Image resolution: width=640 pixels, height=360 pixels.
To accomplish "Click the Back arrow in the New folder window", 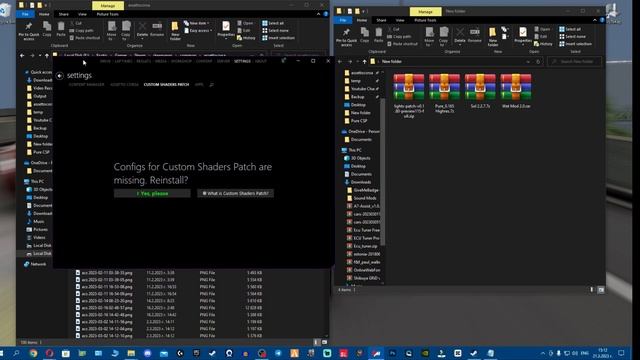I will click(340, 62).
